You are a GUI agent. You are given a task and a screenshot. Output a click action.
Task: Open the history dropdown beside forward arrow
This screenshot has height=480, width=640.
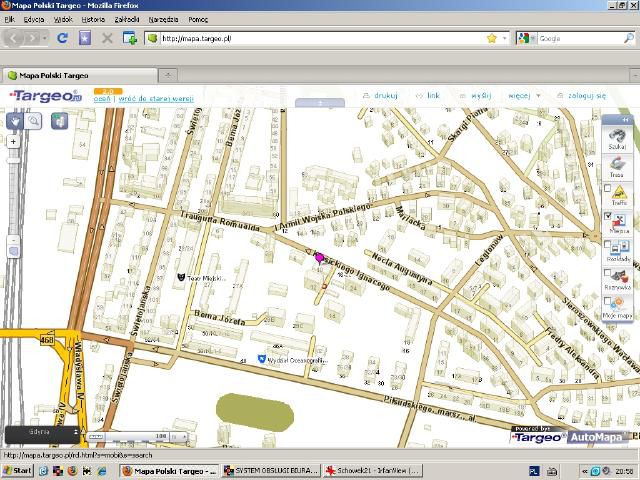tap(44, 38)
